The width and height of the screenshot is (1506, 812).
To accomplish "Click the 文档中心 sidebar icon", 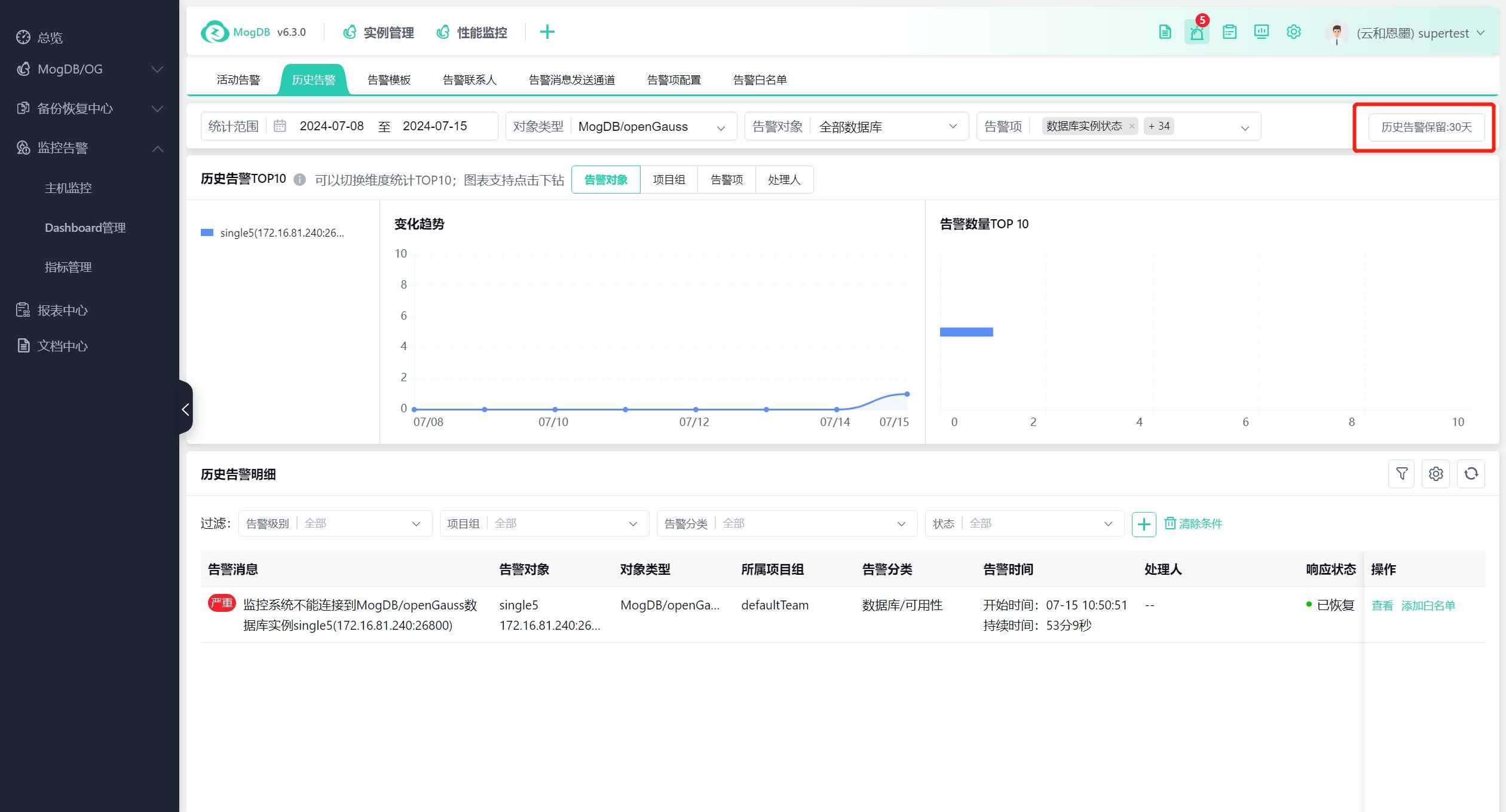I will pyautogui.click(x=23, y=345).
